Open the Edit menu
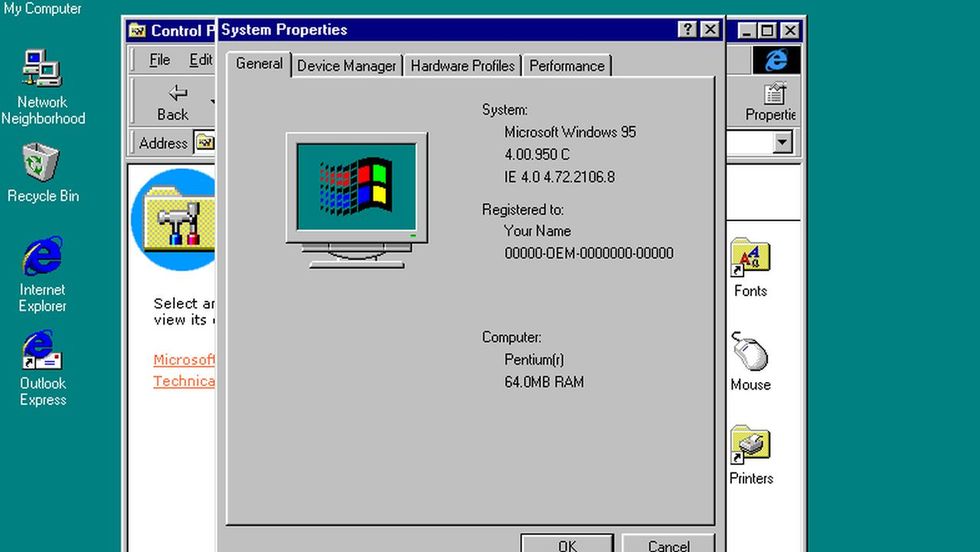This screenshot has height=552, width=980. [200, 60]
